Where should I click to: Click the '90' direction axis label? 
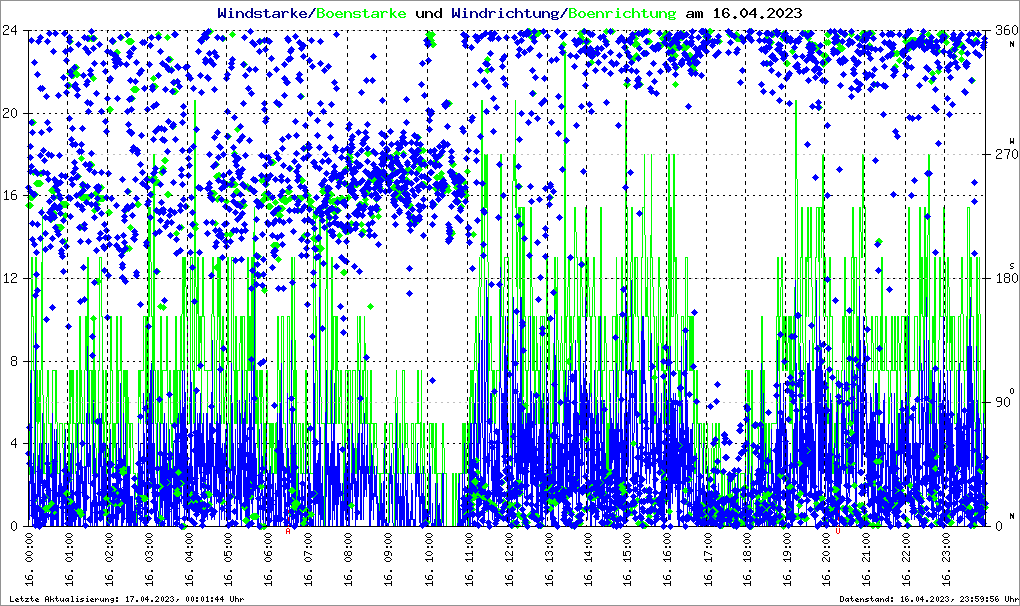1002,402
